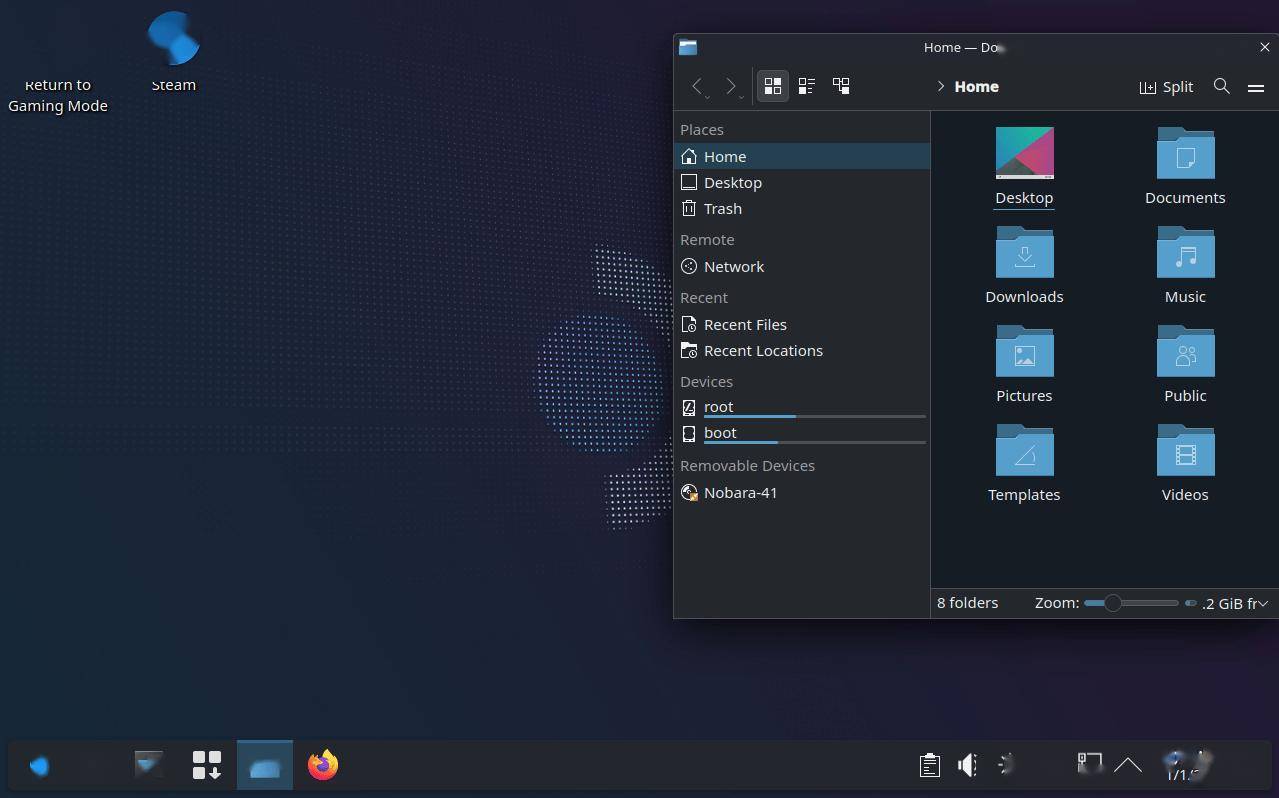This screenshot has height=798, width=1279.
Task: Switch to Icons view mode
Action: point(772,86)
